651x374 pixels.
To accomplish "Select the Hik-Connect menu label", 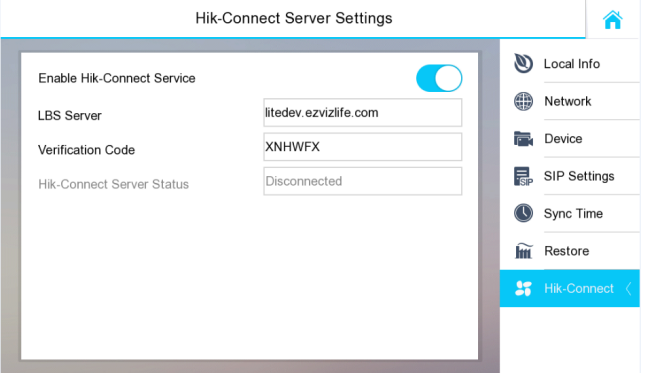I will (x=579, y=288).
